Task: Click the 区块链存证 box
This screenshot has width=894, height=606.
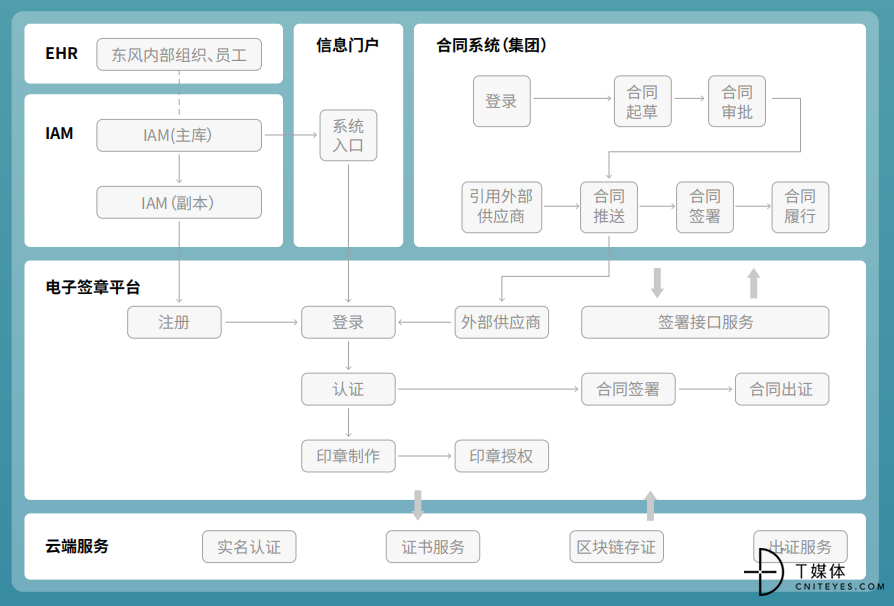Action: [x=616, y=547]
